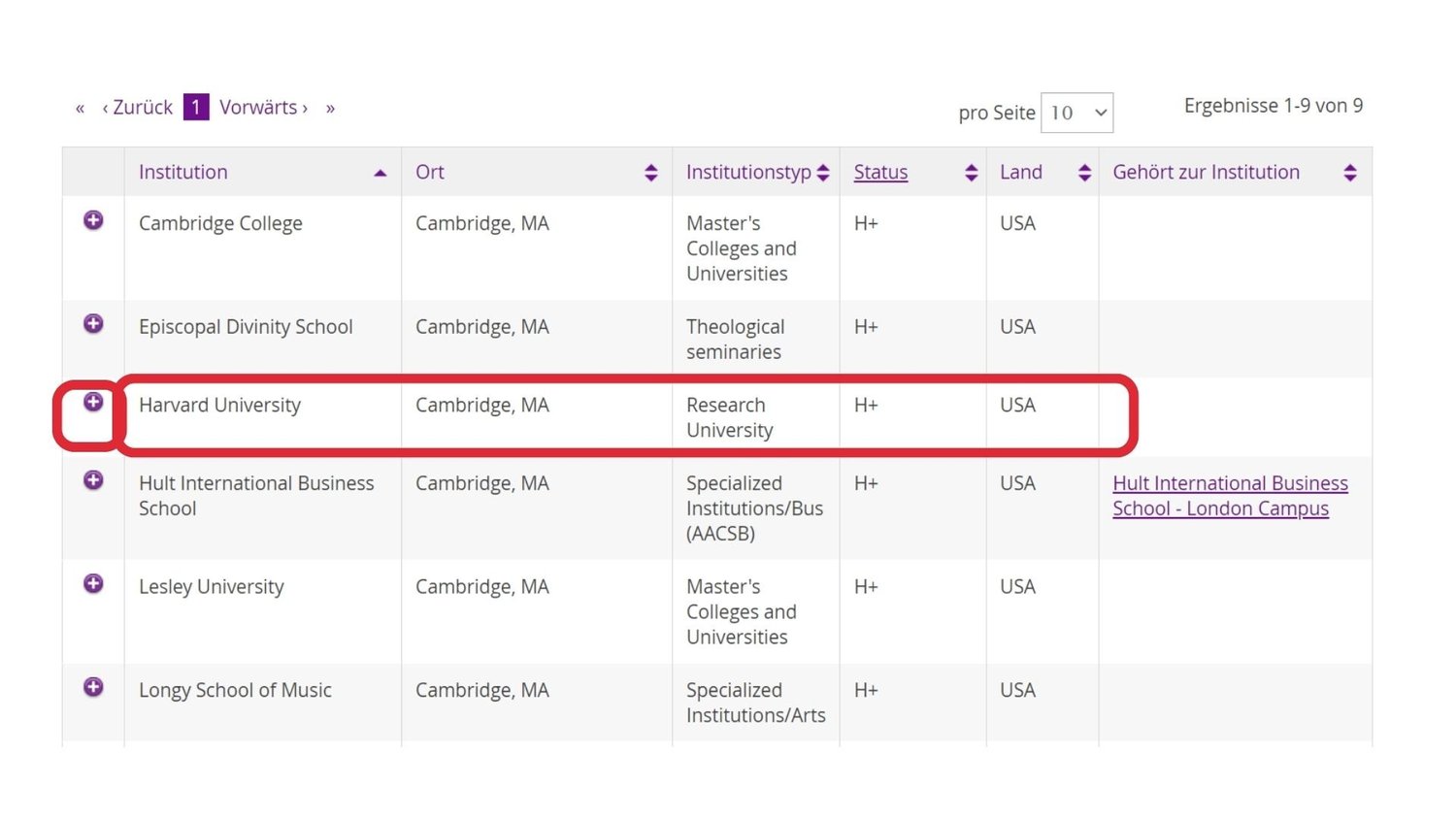Screen dimensions: 1456x819
Task: Sort the table by Ort column
Action: click(650, 172)
